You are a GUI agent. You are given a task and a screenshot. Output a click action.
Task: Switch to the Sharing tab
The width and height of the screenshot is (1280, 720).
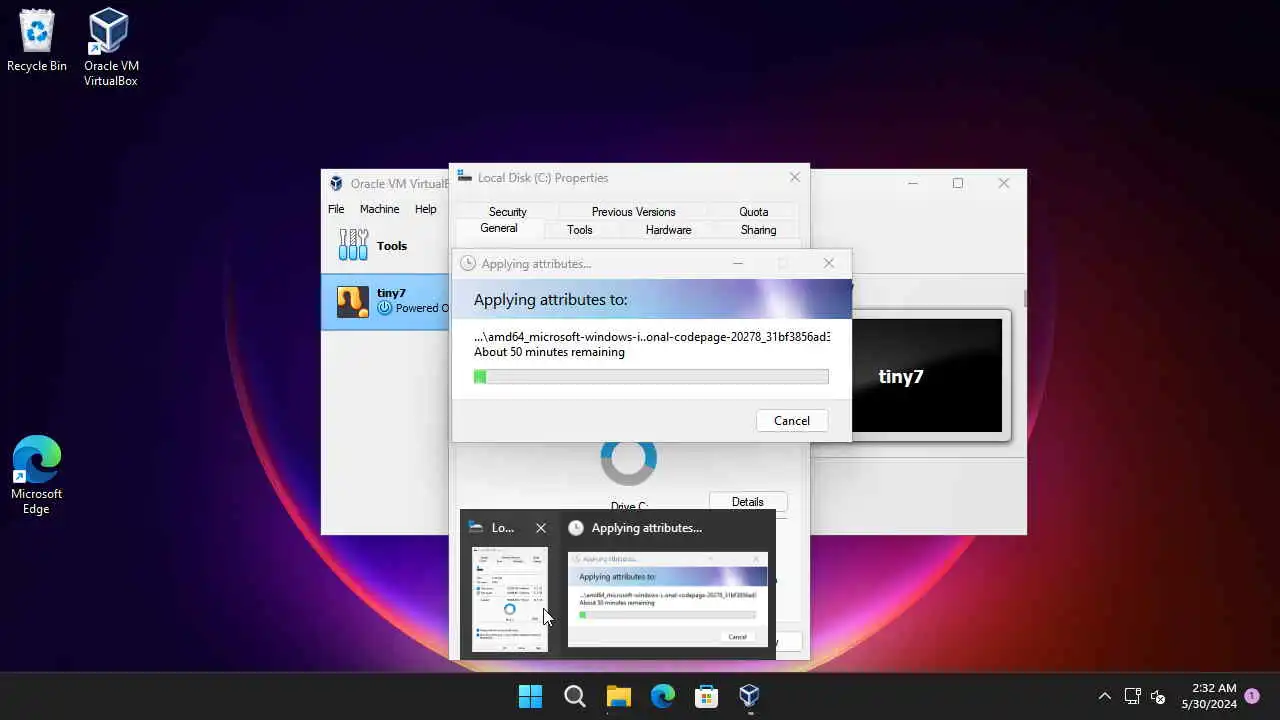click(758, 230)
